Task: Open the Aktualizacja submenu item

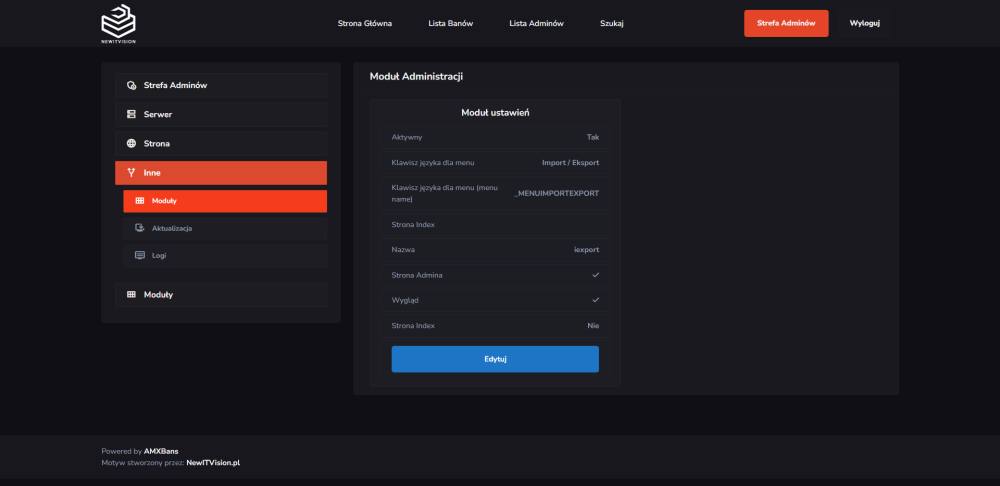Action: point(225,228)
